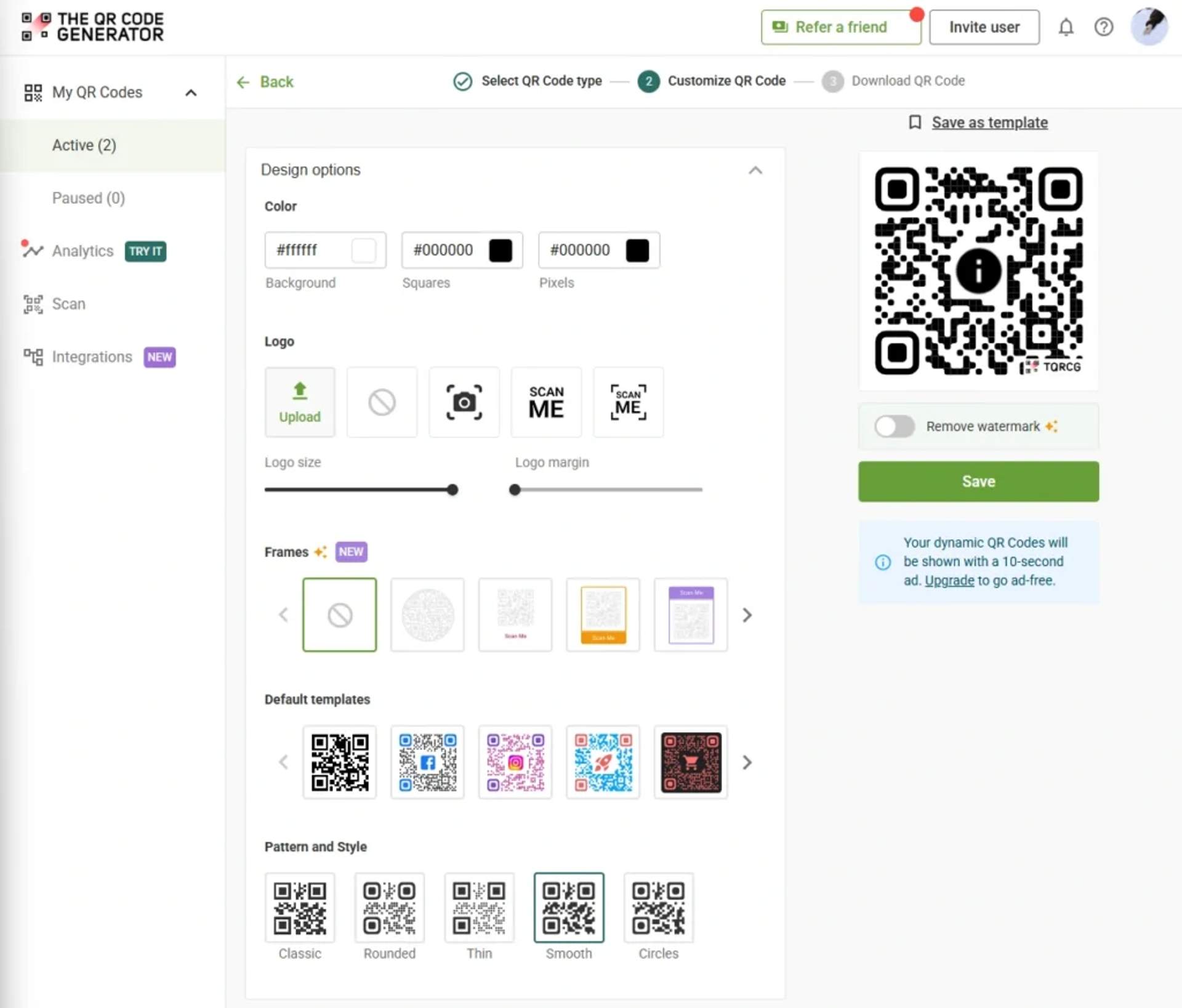Select the Smooth pattern style

569,908
